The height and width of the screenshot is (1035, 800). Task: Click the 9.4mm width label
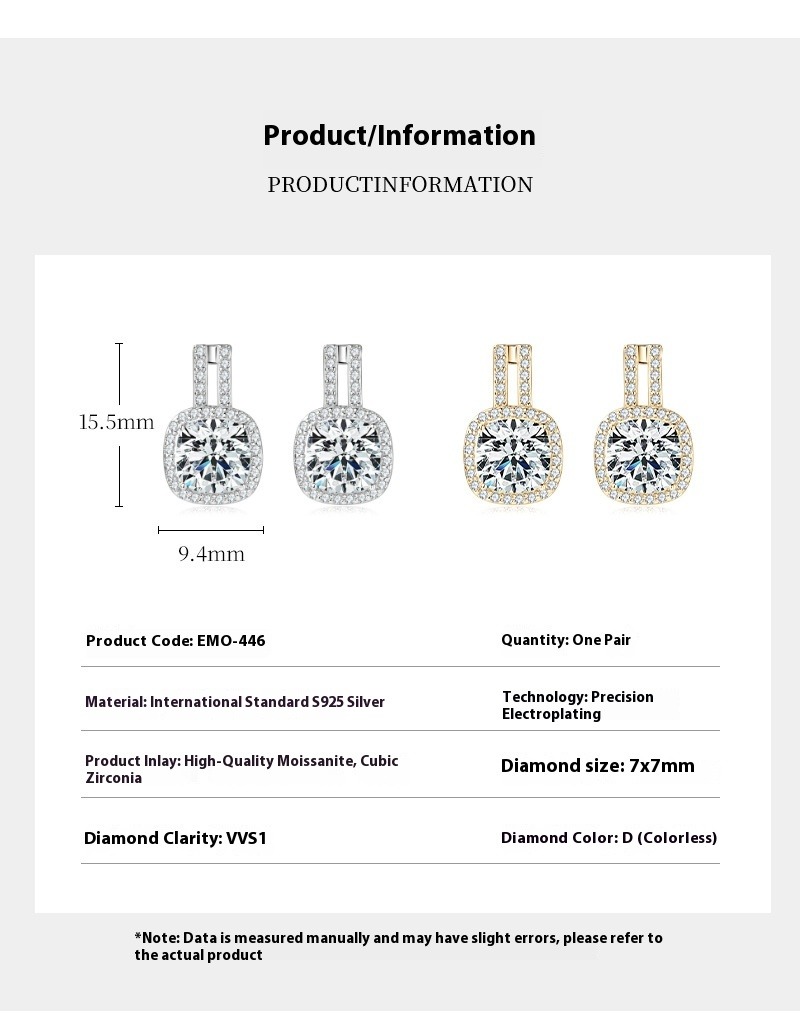tap(211, 554)
